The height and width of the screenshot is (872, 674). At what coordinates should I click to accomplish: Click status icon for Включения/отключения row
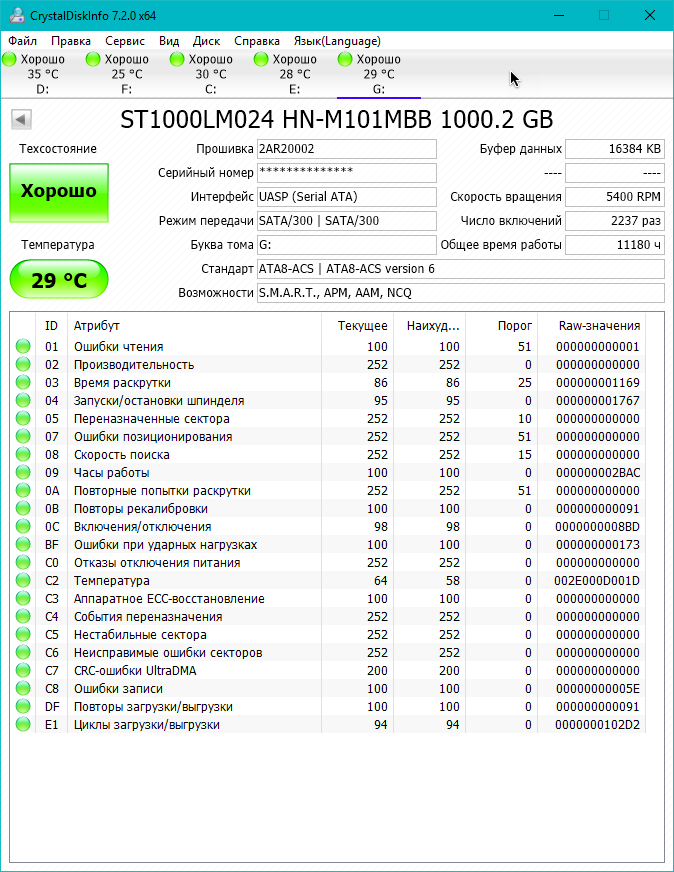click(x=23, y=527)
